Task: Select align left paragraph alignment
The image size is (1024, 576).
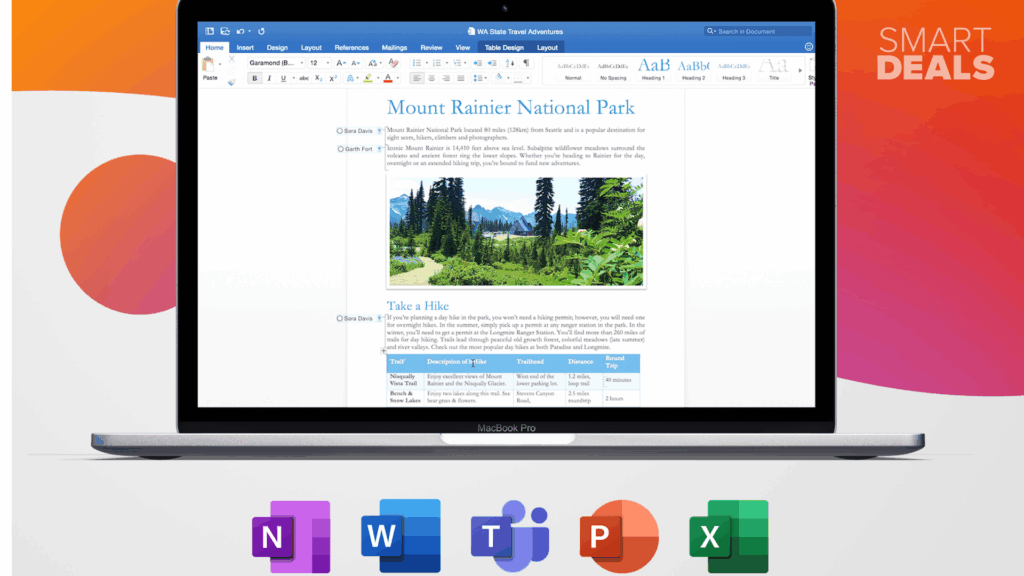Action: [416, 78]
